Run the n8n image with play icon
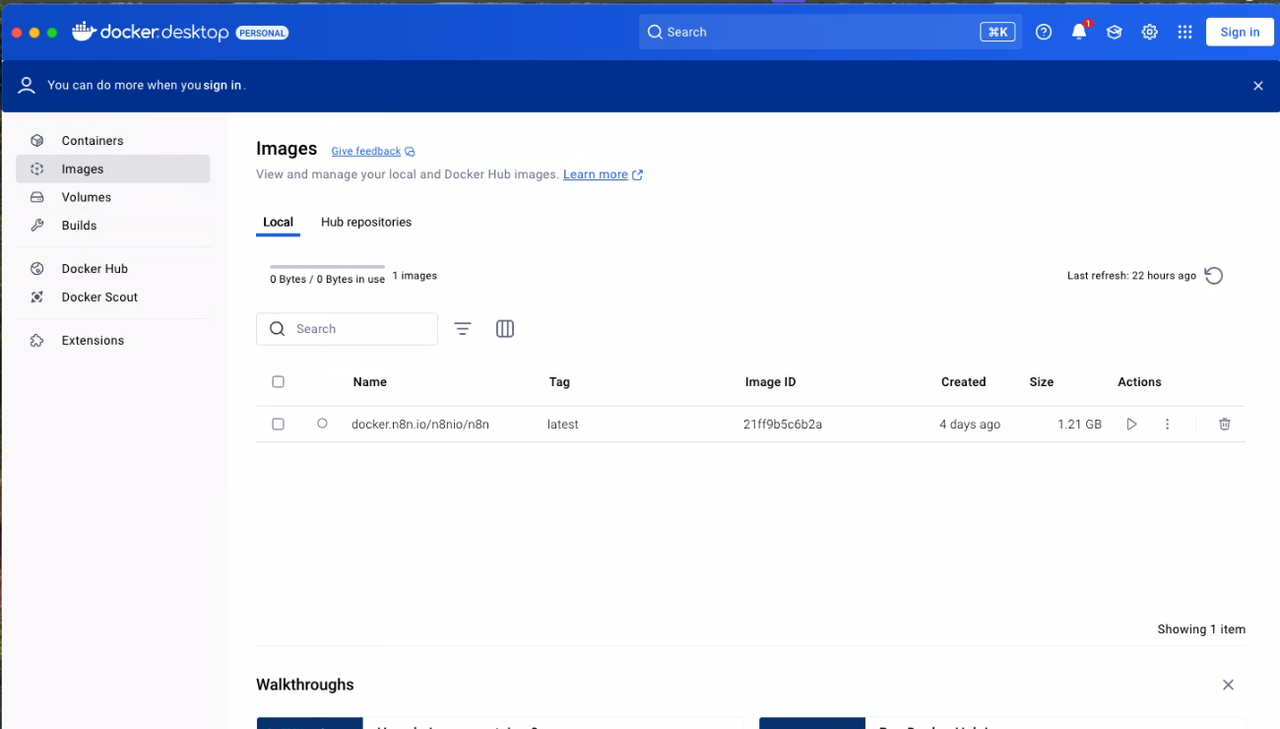This screenshot has width=1280, height=729. pyautogui.click(x=1132, y=424)
